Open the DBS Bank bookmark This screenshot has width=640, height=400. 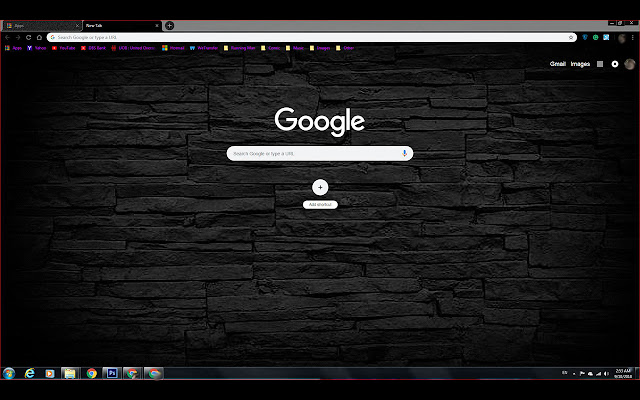pos(93,48)
